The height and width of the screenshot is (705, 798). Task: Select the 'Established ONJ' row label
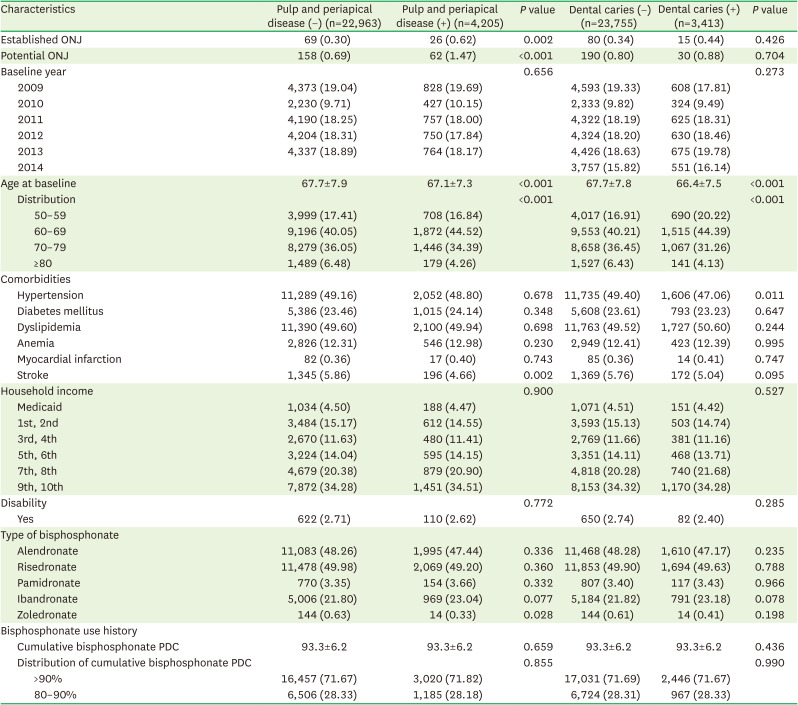pyautogui.click(x=41, y=40)
